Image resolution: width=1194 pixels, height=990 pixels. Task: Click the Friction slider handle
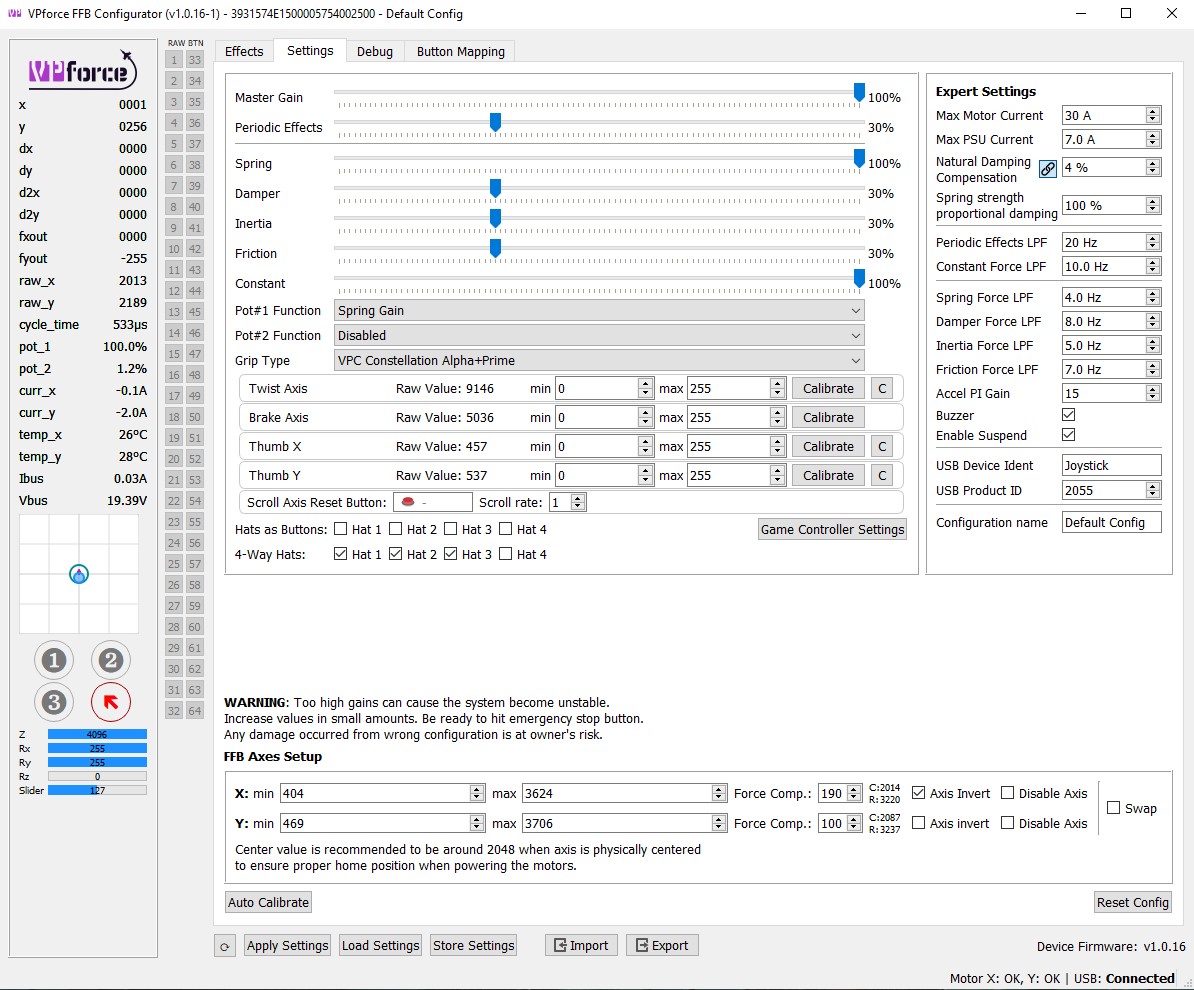(495, 248)
